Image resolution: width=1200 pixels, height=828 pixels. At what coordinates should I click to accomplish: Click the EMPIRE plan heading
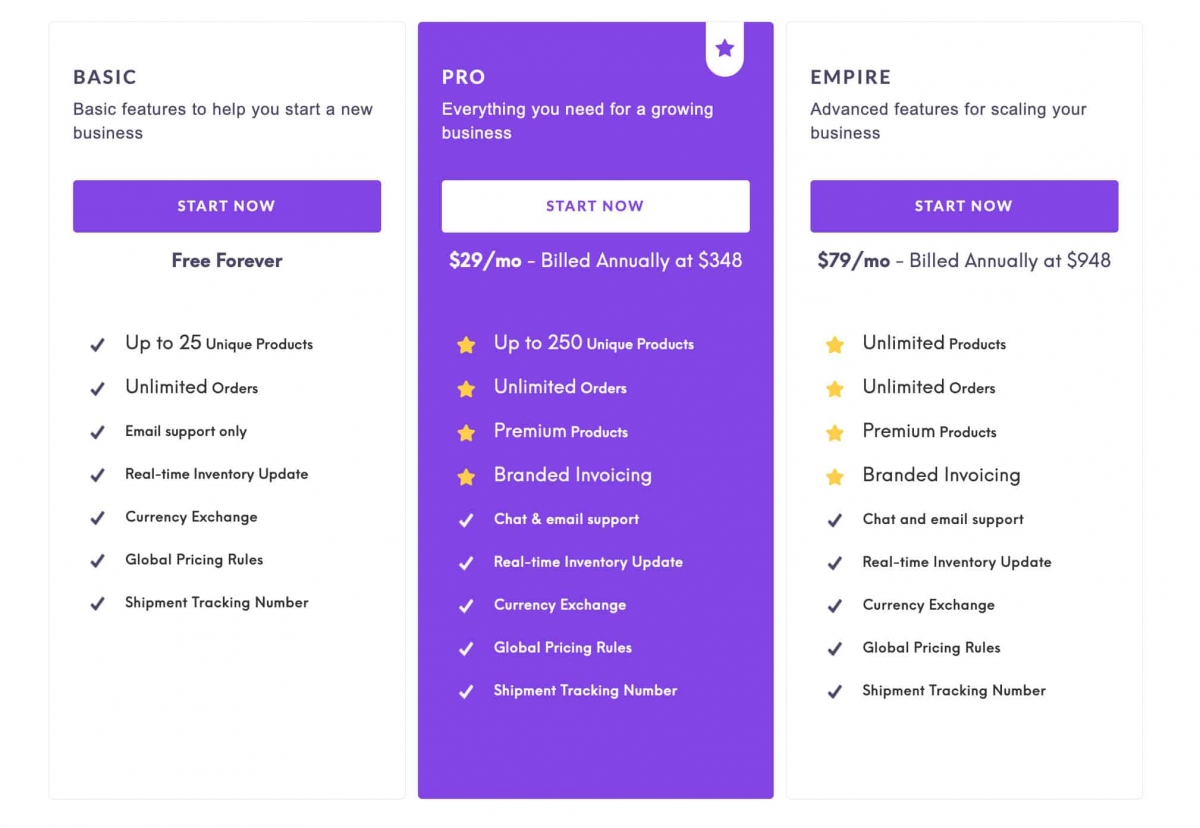[851, 77]
